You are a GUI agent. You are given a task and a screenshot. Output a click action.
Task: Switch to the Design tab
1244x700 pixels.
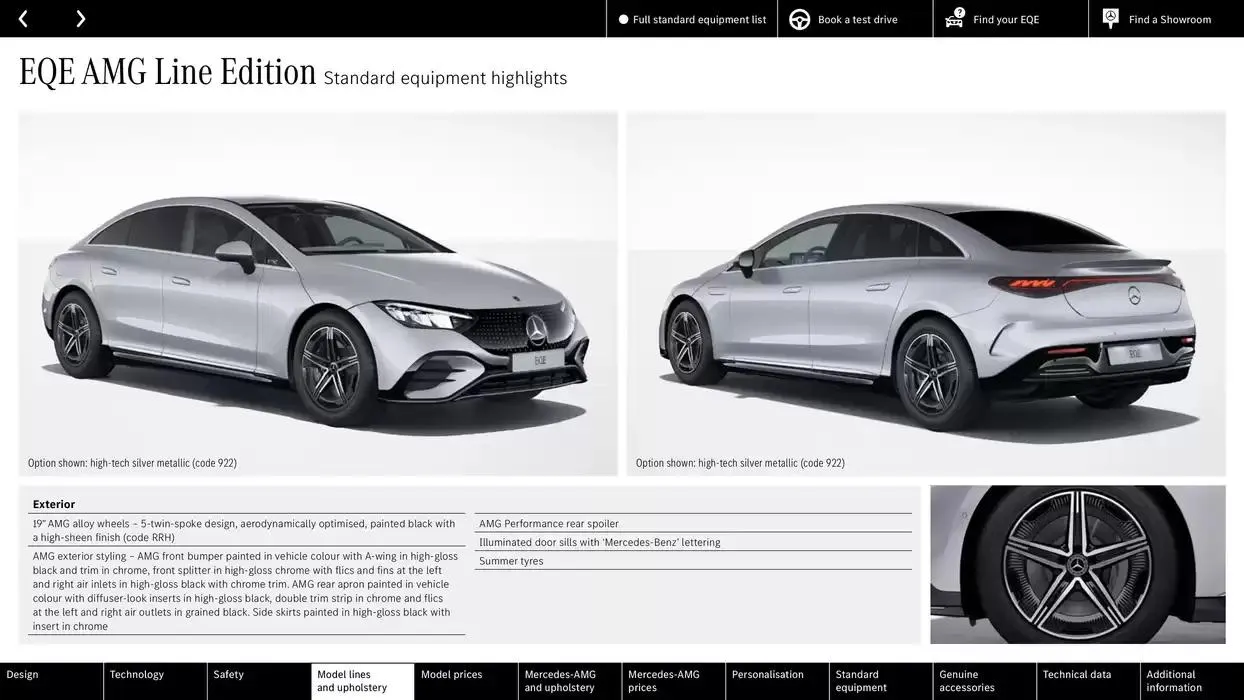(x=51, y=681)
